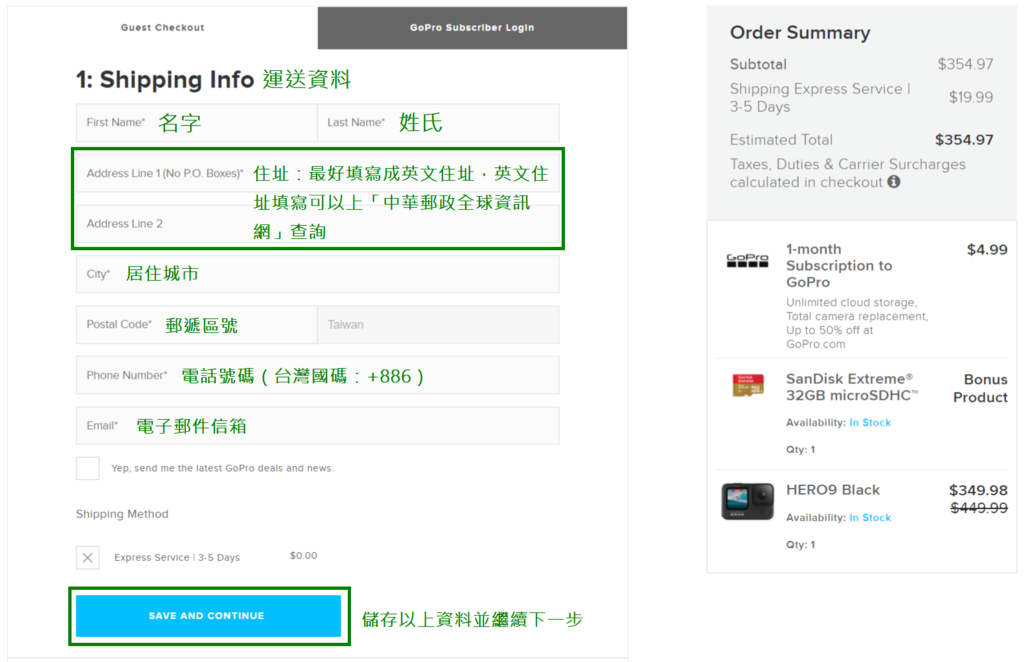Open the SanDisk Extreme microSD card thumbnail

pyautogui.click(x=748, y=385)
